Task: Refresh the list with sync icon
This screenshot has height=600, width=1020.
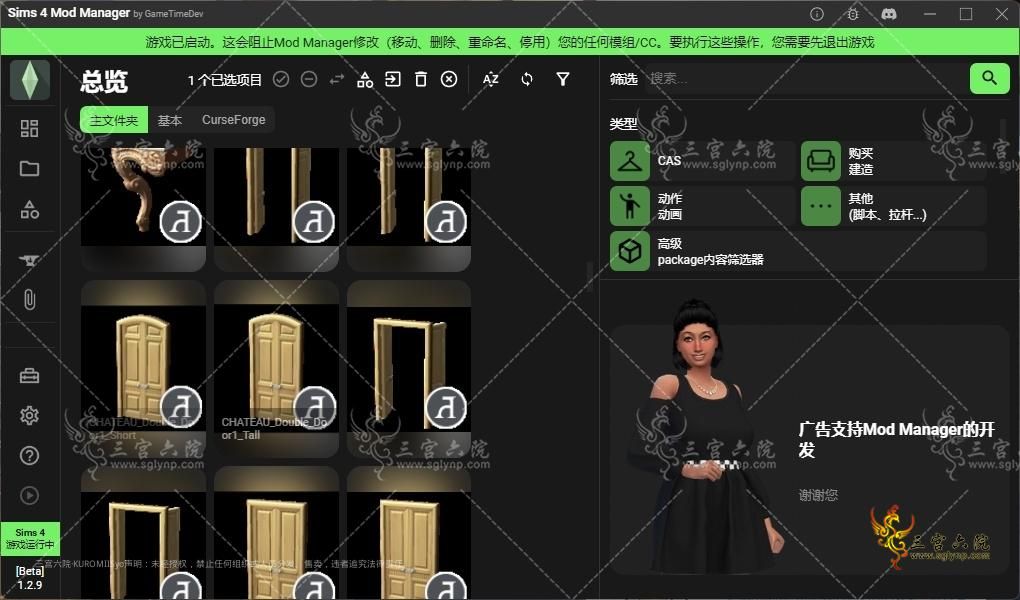Action: point(527,79)
